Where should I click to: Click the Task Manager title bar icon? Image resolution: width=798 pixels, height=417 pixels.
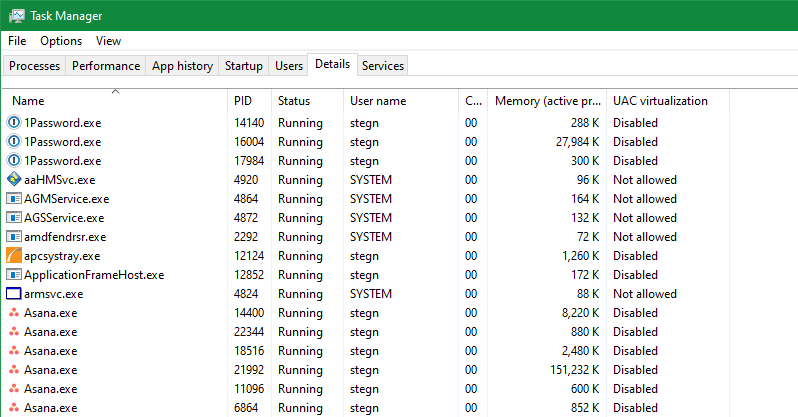(x=16, y=16)
